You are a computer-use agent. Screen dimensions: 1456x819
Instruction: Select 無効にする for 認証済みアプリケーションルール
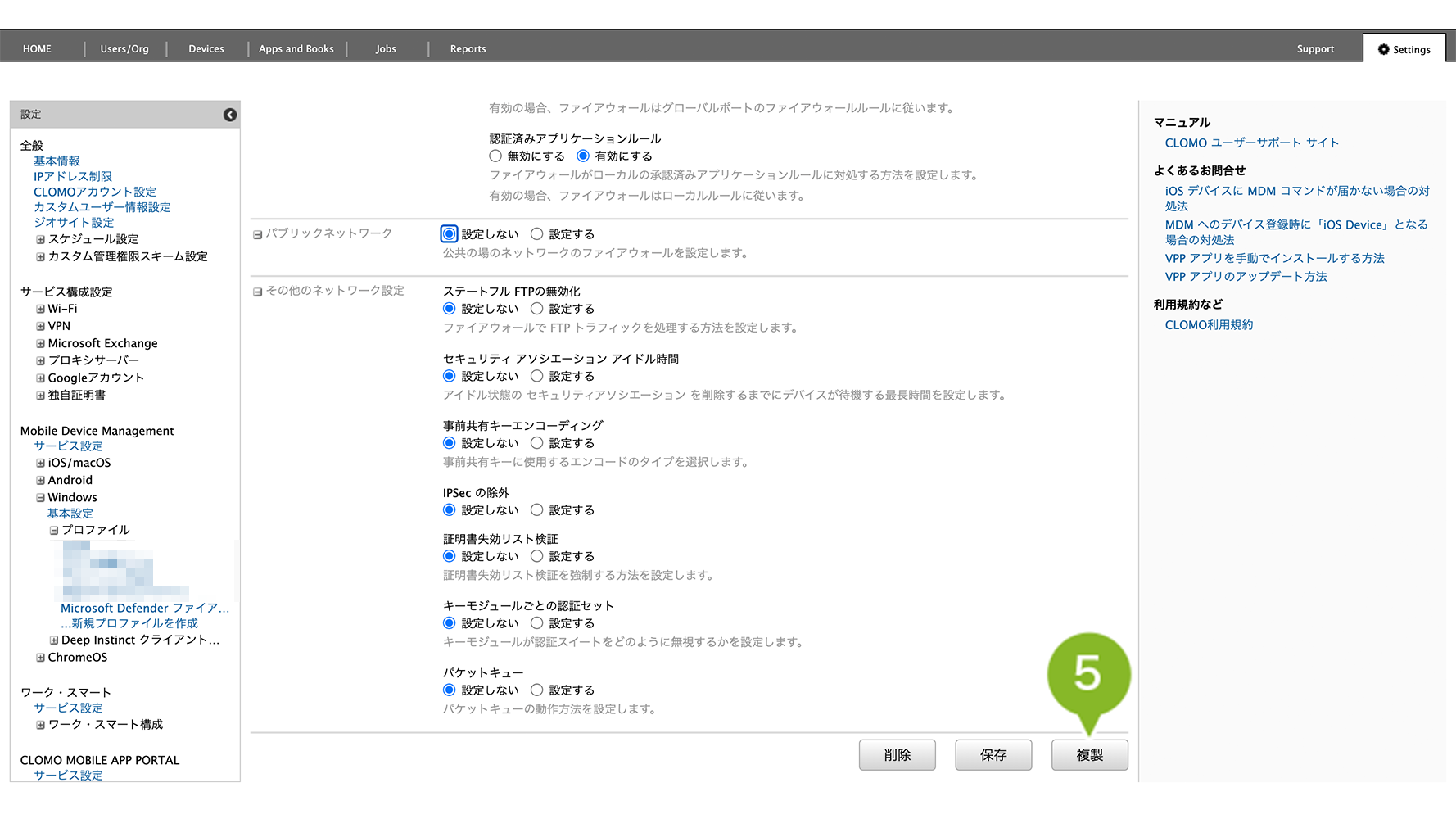(495, 156)
